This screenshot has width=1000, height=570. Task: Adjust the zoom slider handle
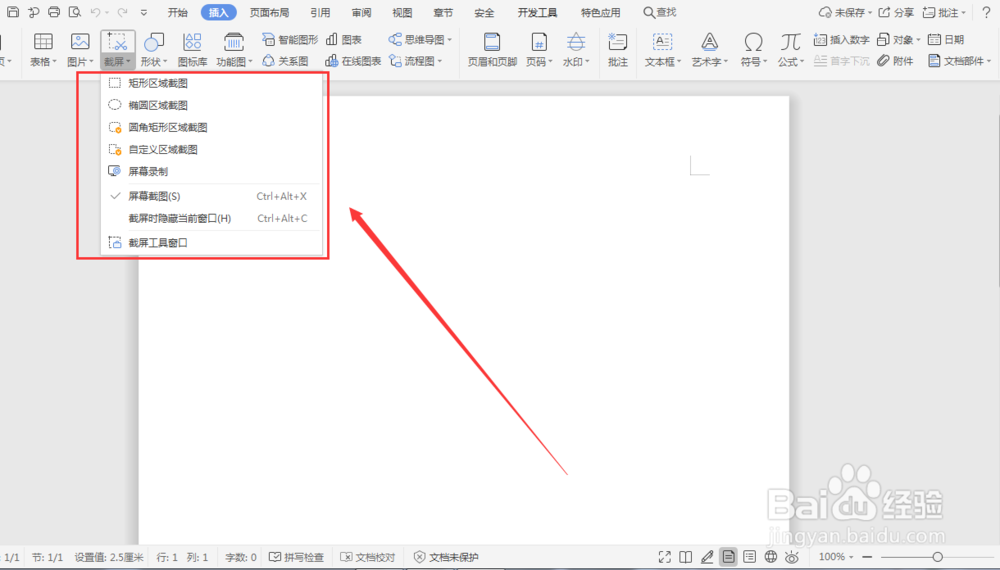click(x=938, y=557)
